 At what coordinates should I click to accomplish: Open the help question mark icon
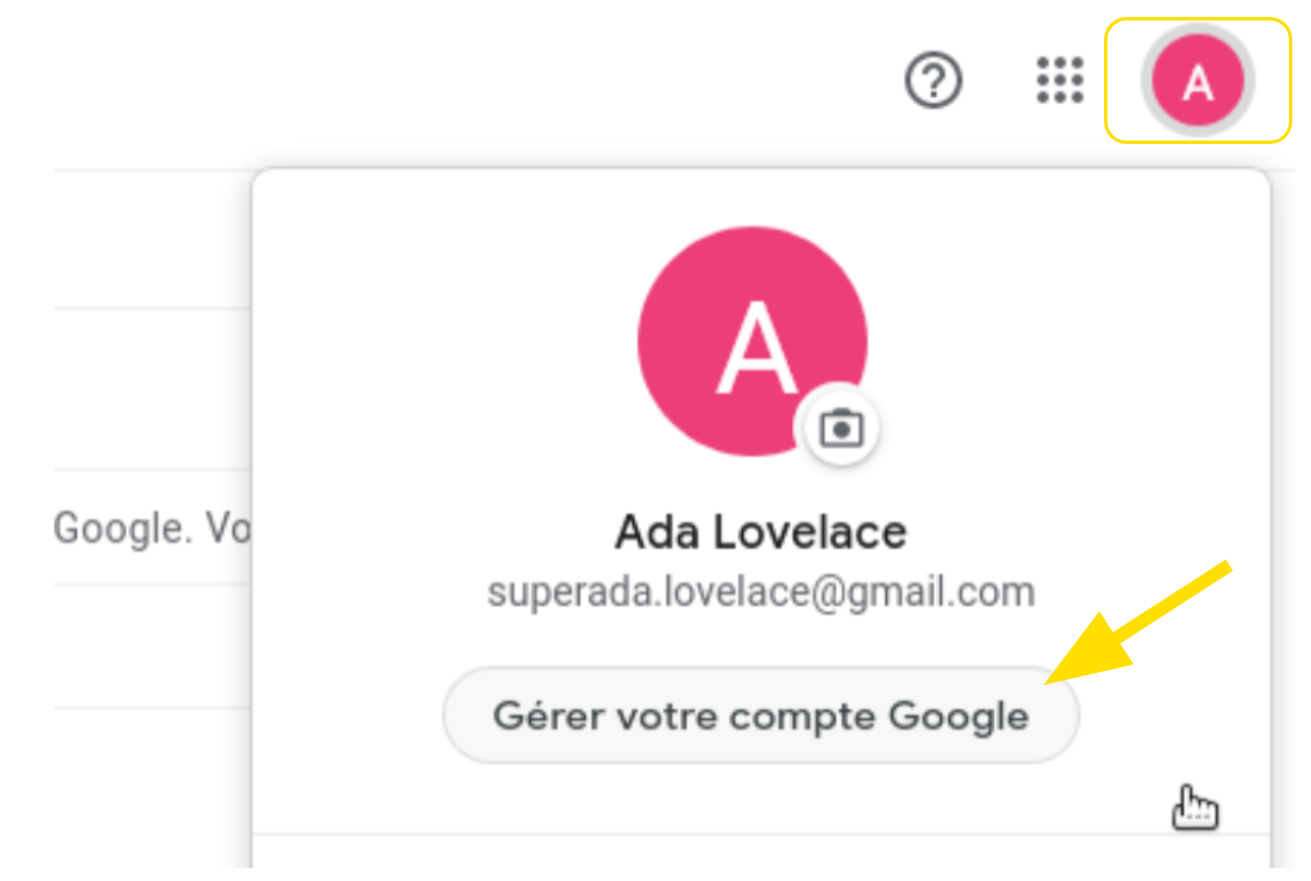coord(934,81)
